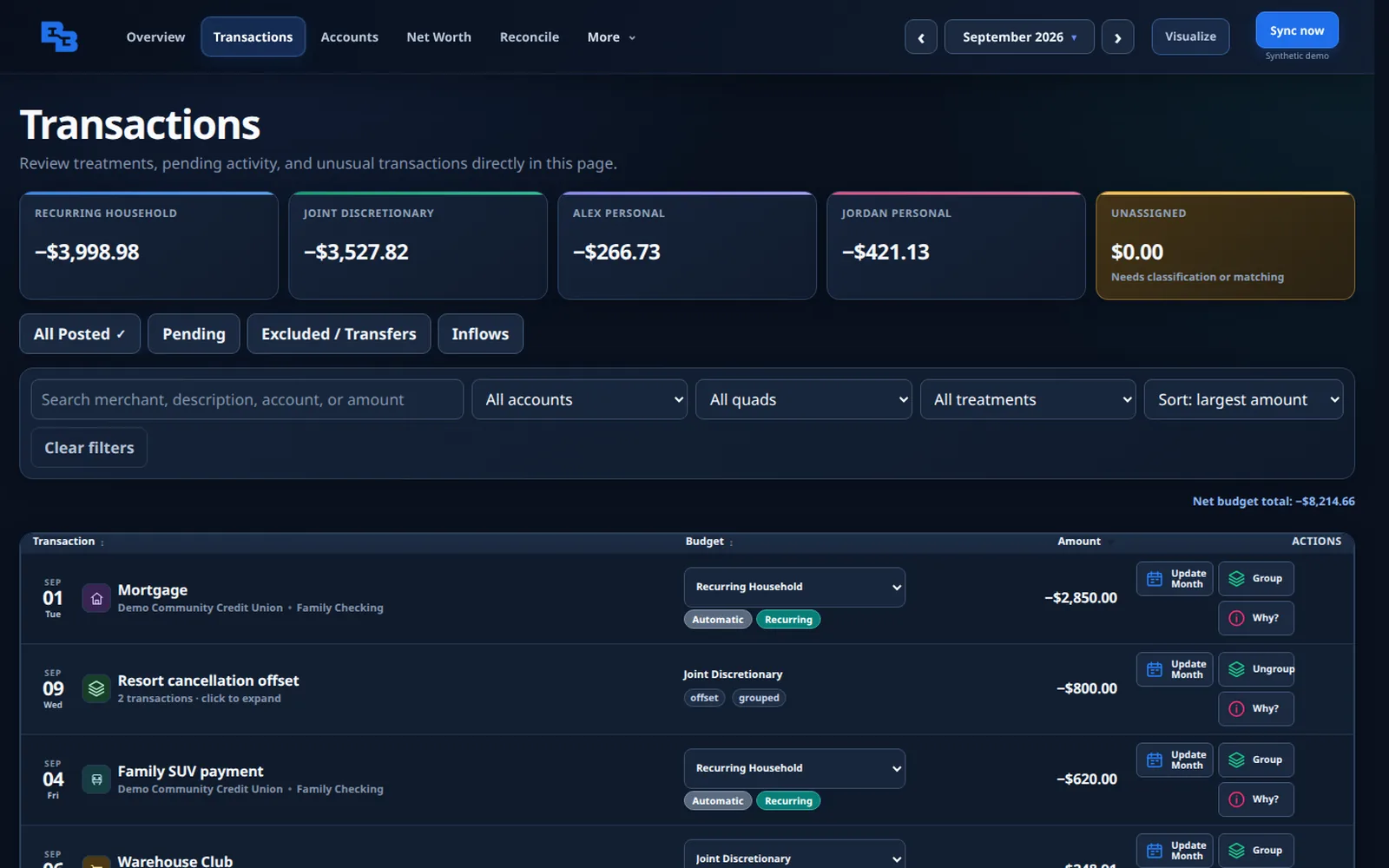Screen dimensions: 1389x868
Task: Select the Transactions tab
Action: (253, 37)
